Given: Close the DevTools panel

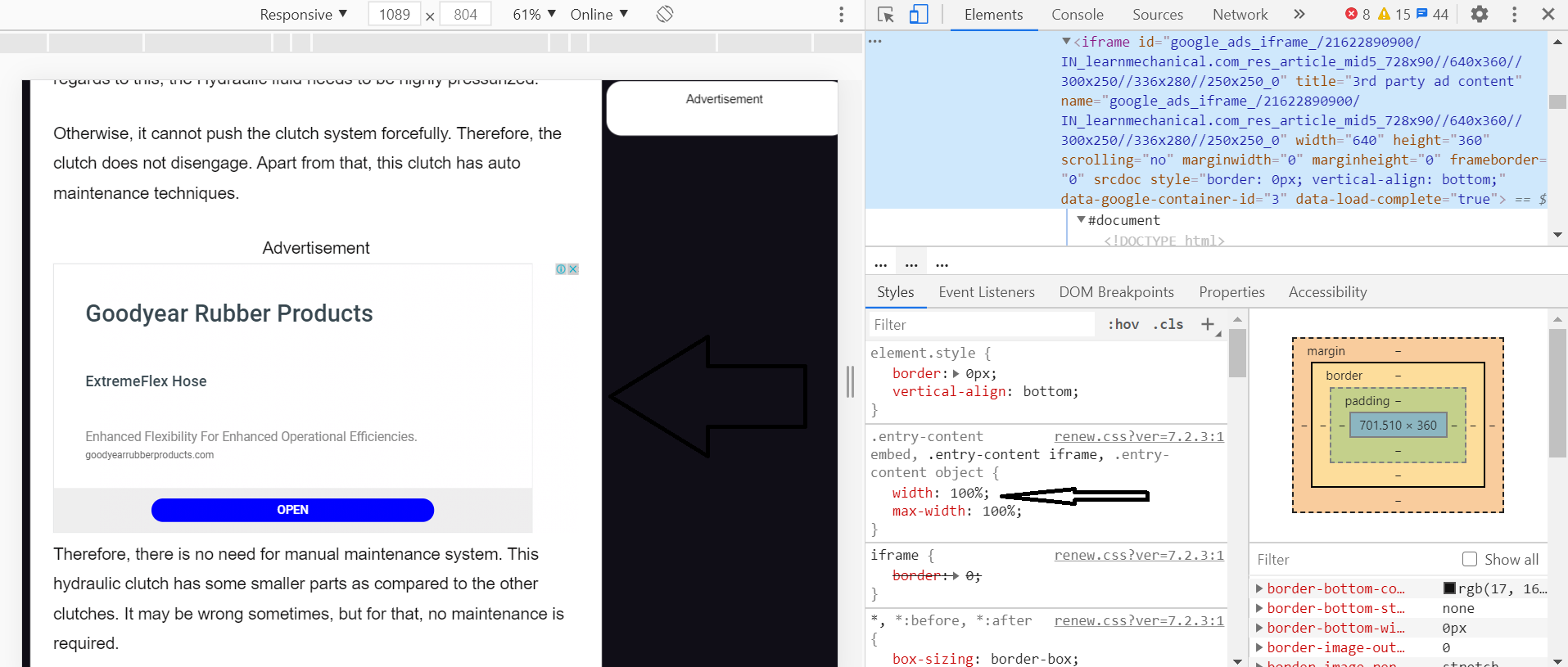Looking at the screenshot, I should tap(1548, 14).
